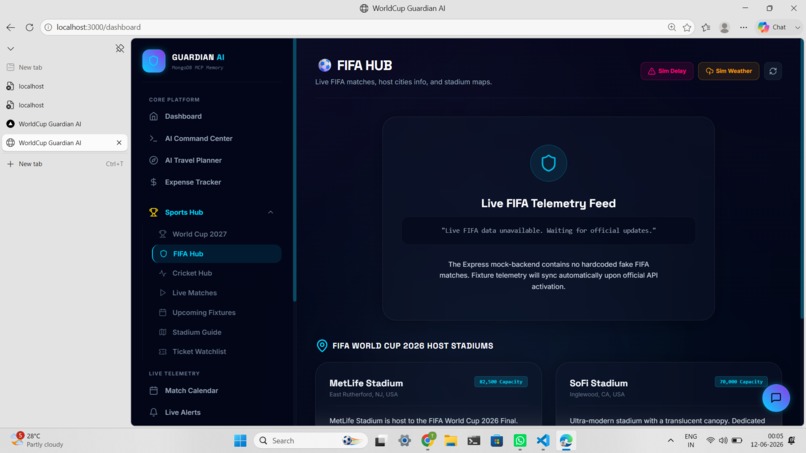Click the shield icon in telemetry card

(x=548, y=164)
